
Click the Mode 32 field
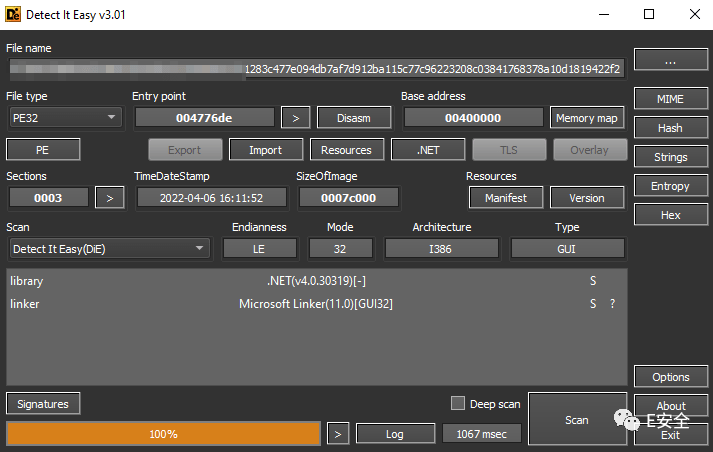click(340, 249)
